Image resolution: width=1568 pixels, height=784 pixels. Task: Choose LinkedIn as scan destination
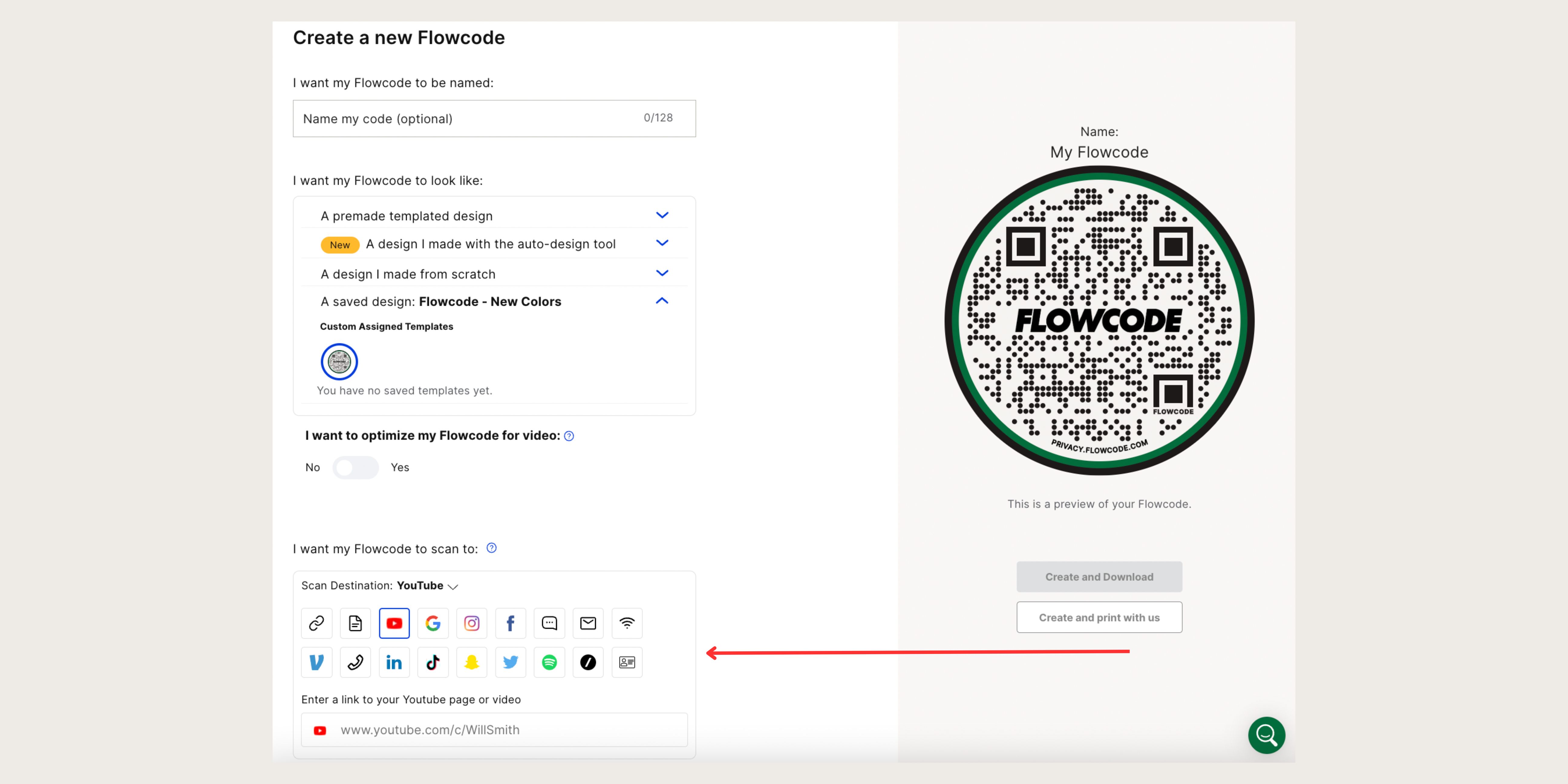394,662
